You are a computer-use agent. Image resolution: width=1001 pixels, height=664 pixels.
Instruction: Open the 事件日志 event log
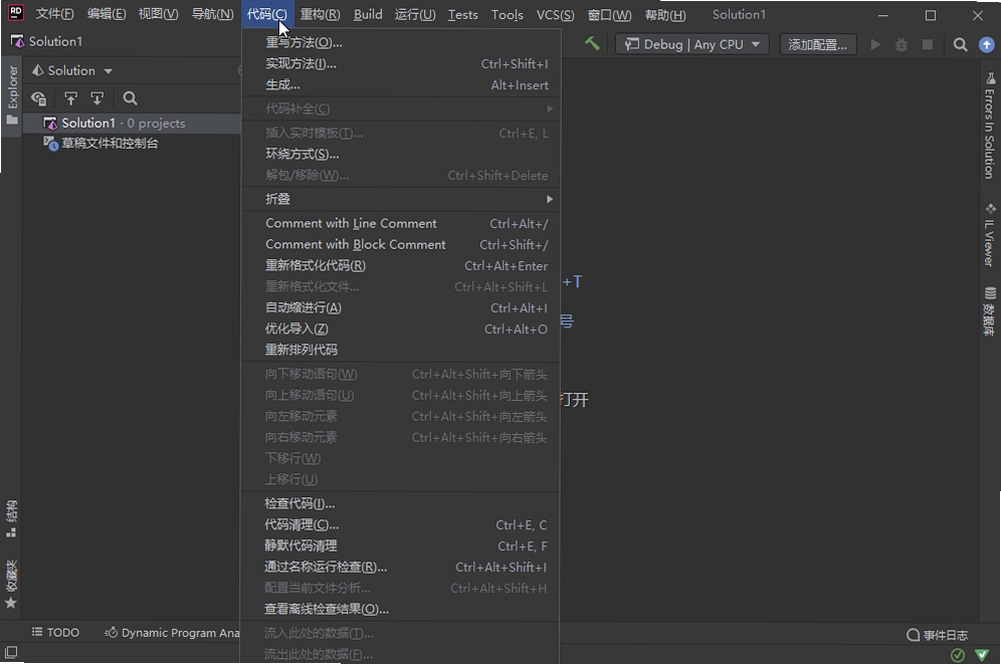pos(937,635)
